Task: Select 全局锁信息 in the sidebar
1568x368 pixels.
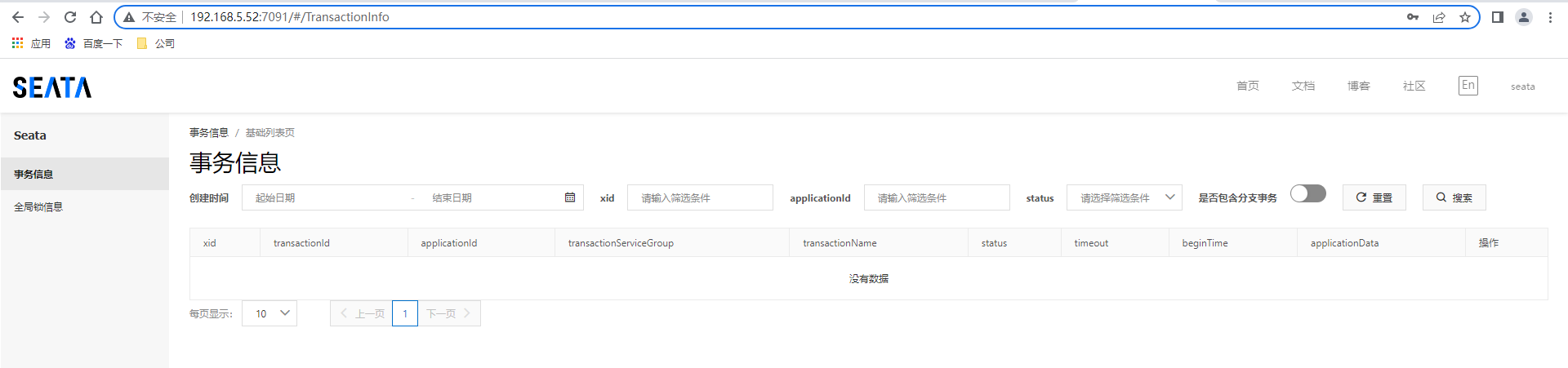Action: pos(85,206)
